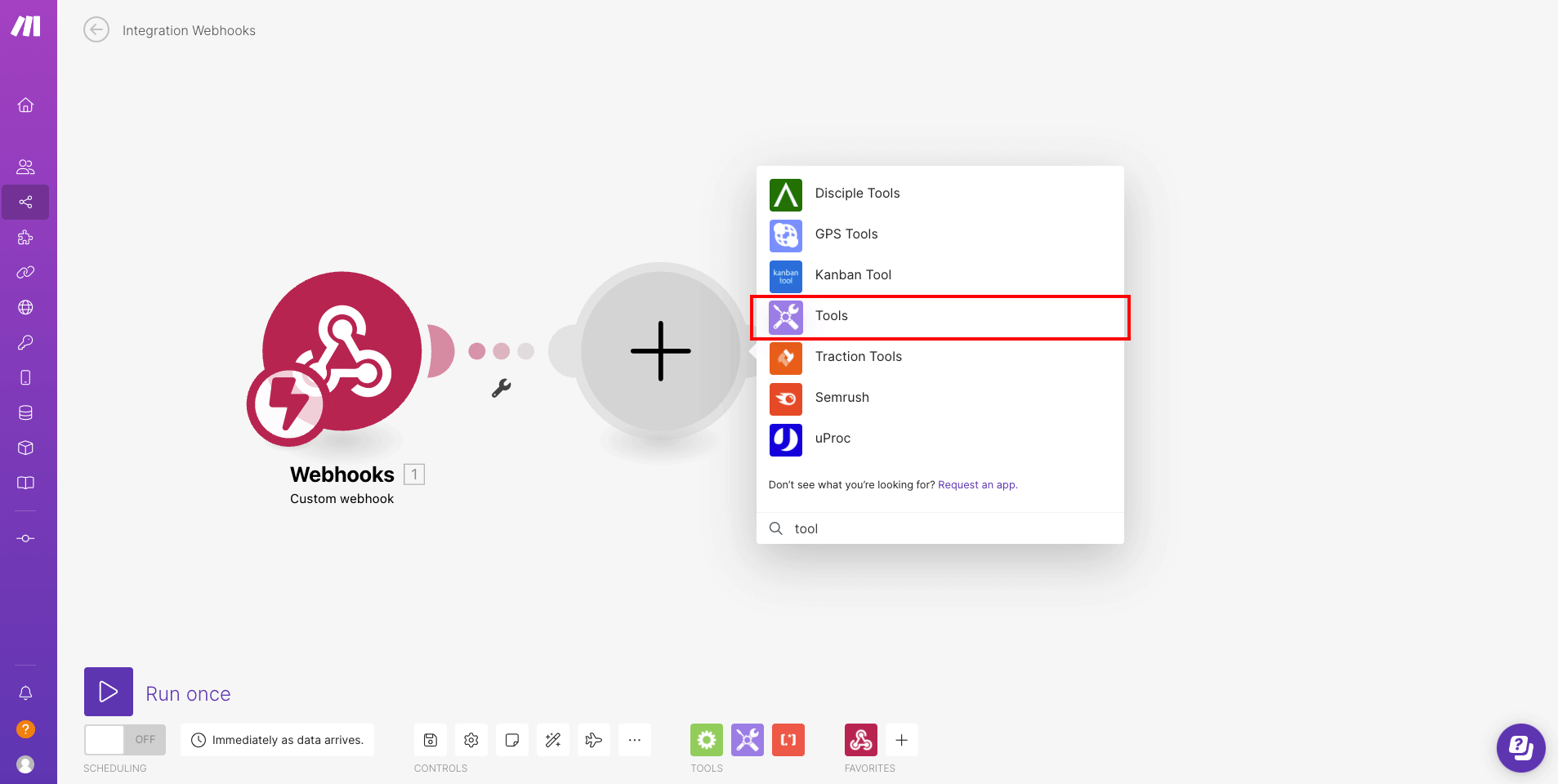
Task: Expand the three-dots more controls menu
Action: coord(635,740)
